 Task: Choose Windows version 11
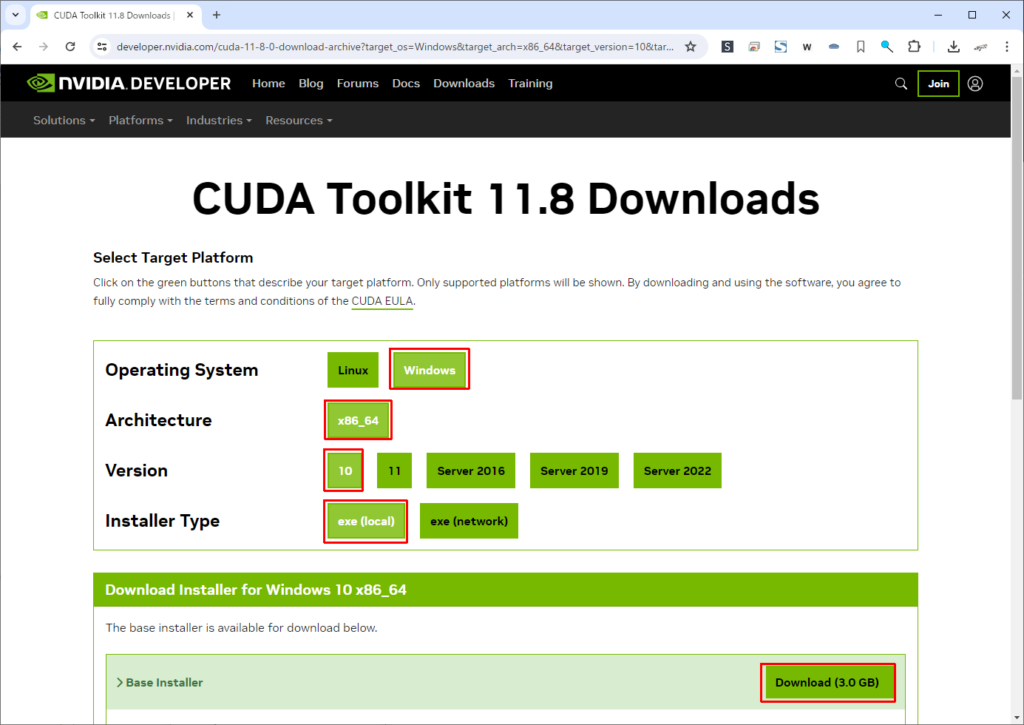(394, 470)
